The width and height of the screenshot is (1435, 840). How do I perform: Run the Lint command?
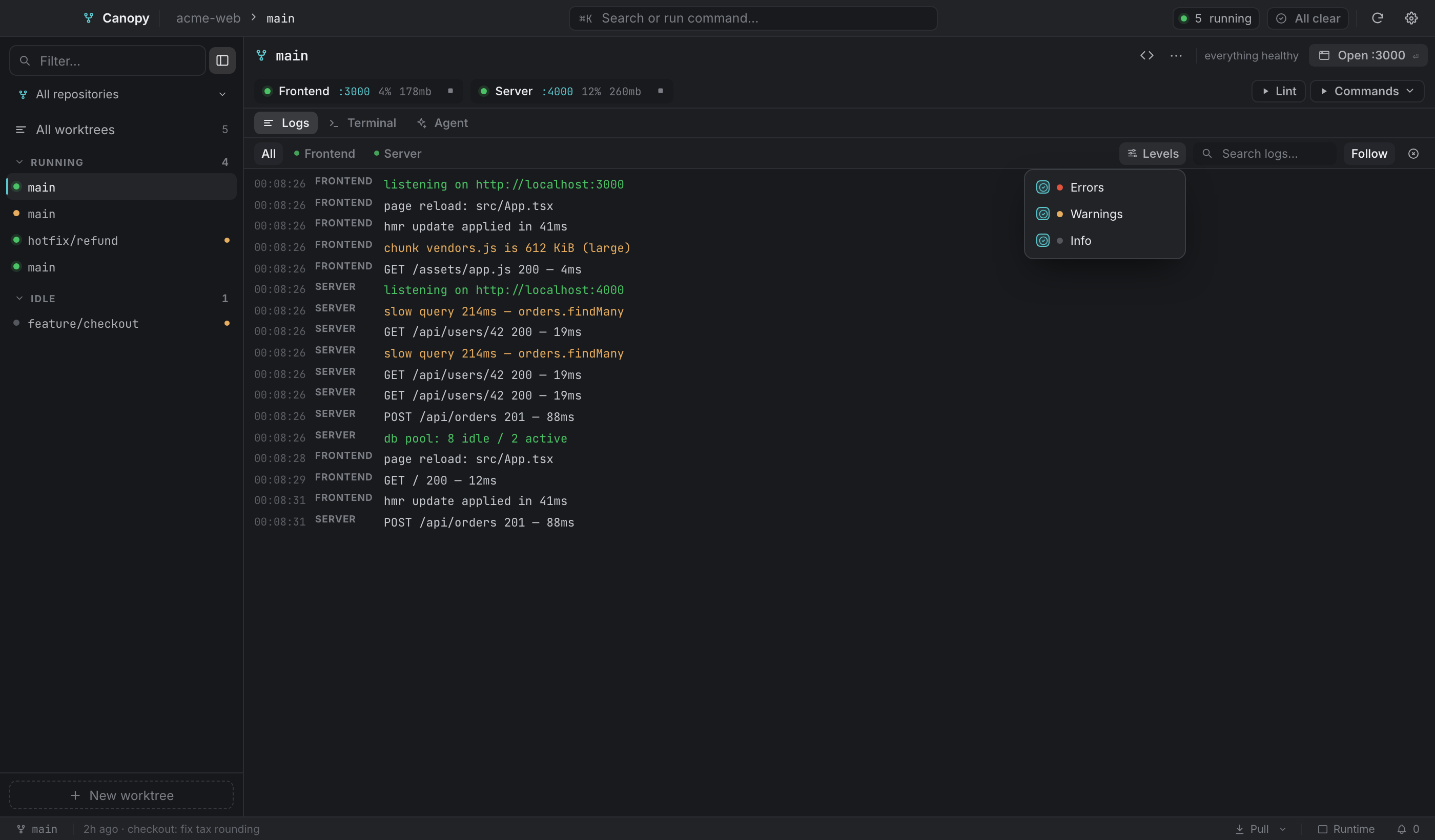click(1278, 91)
